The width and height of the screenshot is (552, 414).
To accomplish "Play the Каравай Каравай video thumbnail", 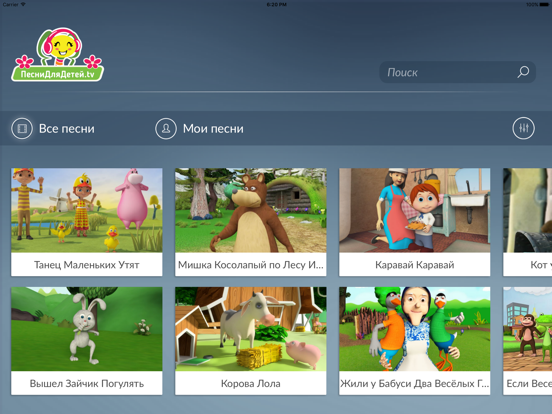I will [414, 210].
